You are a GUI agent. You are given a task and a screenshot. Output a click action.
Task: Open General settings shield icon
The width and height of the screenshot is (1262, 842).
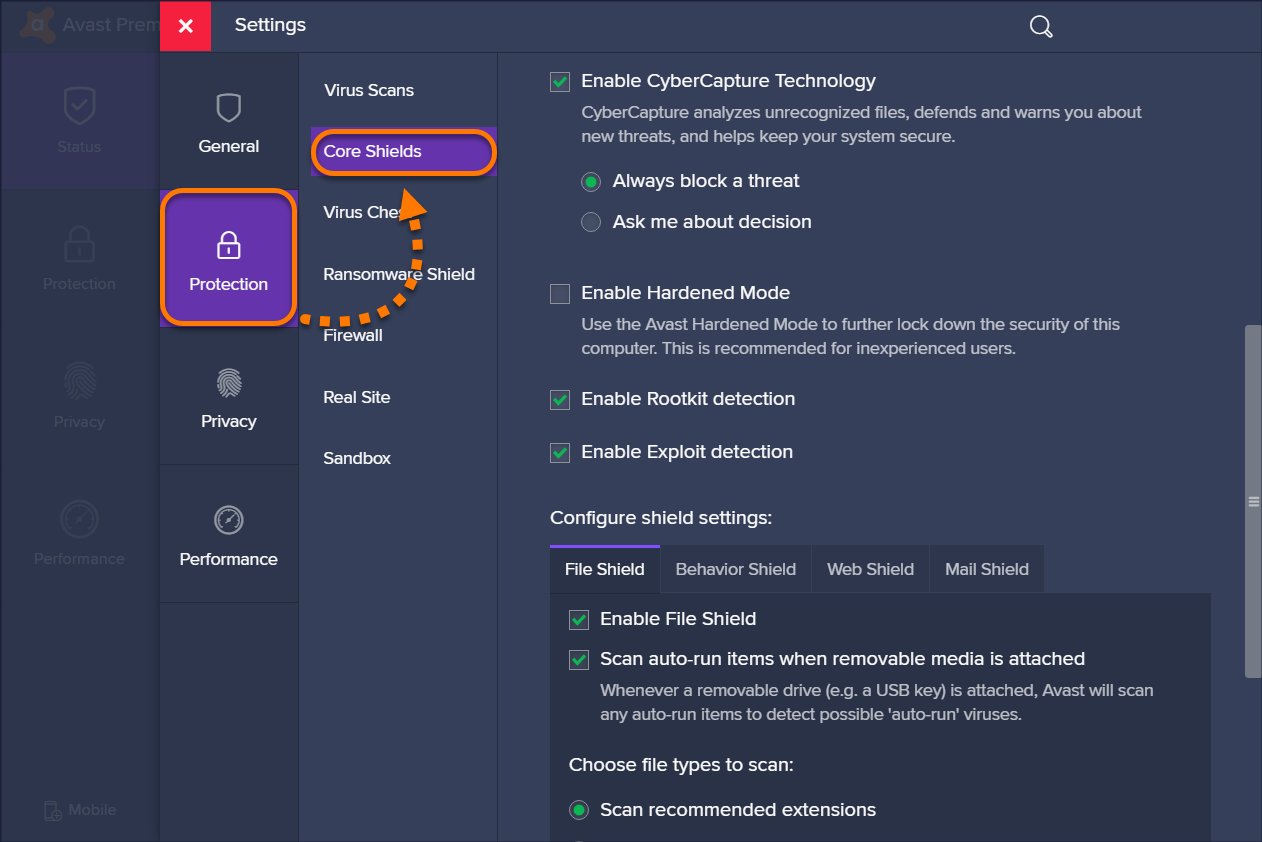[229, 108]
